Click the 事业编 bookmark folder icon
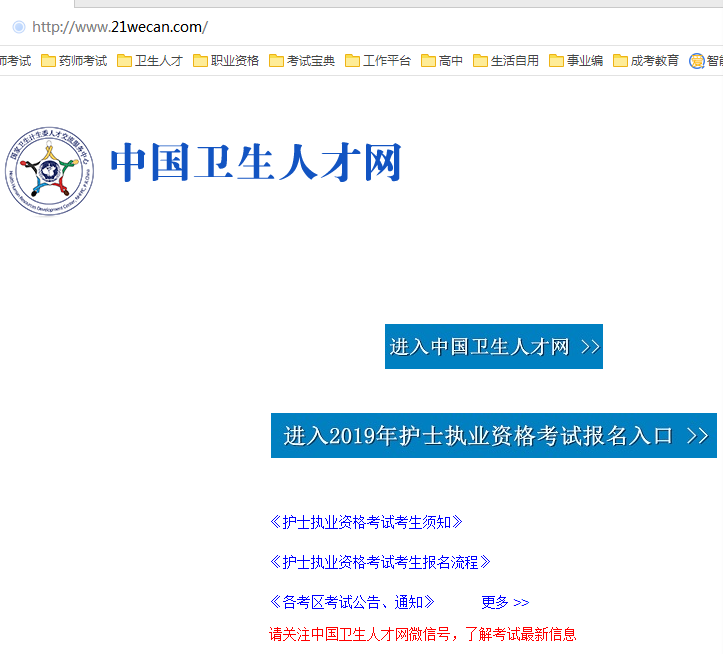 (556, 61)
